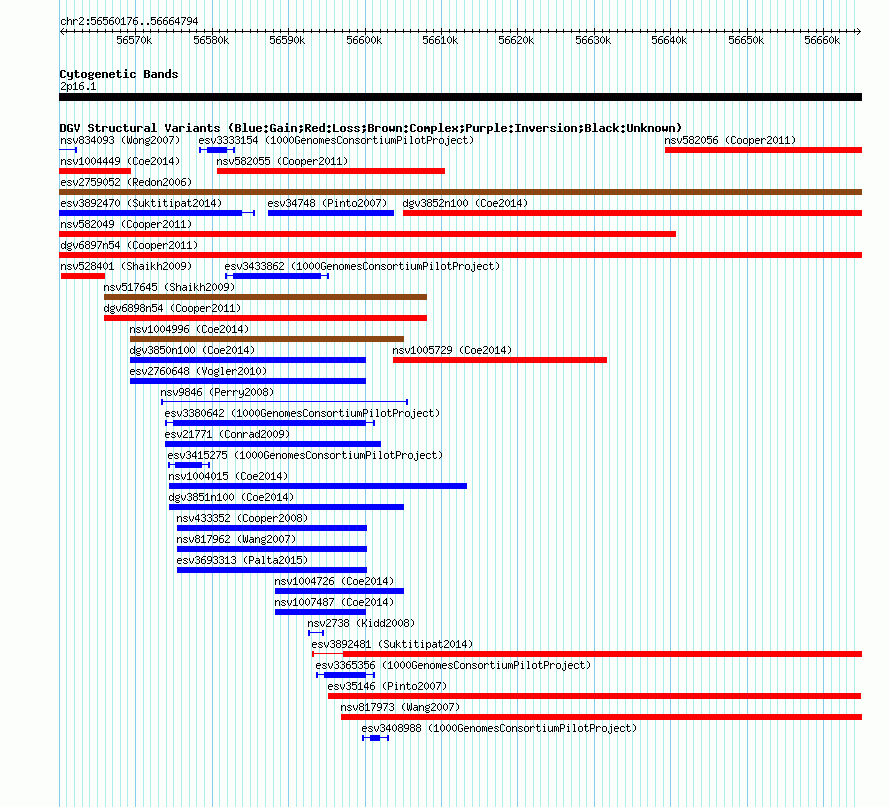Open nsv817973 (Wang2007) label
Screen dimensions: 890x807
400,707
